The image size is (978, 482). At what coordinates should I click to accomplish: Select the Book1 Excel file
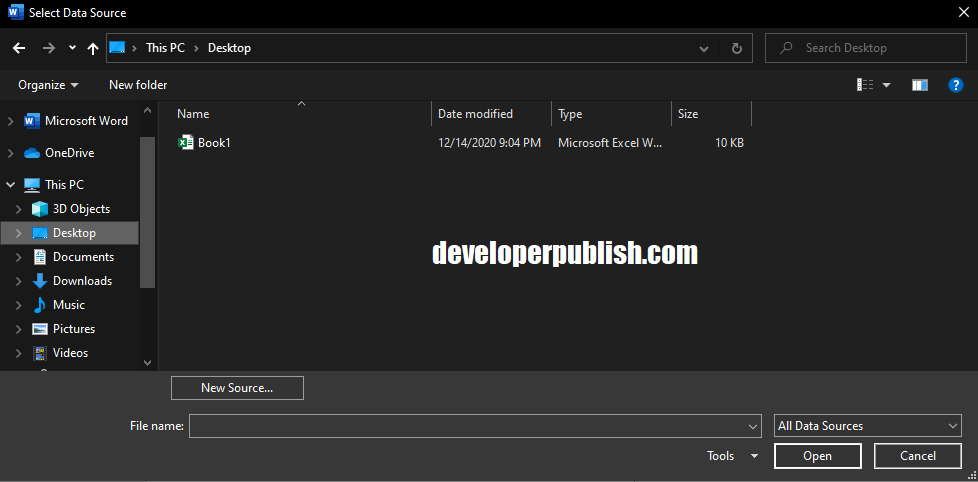[214, 143]
